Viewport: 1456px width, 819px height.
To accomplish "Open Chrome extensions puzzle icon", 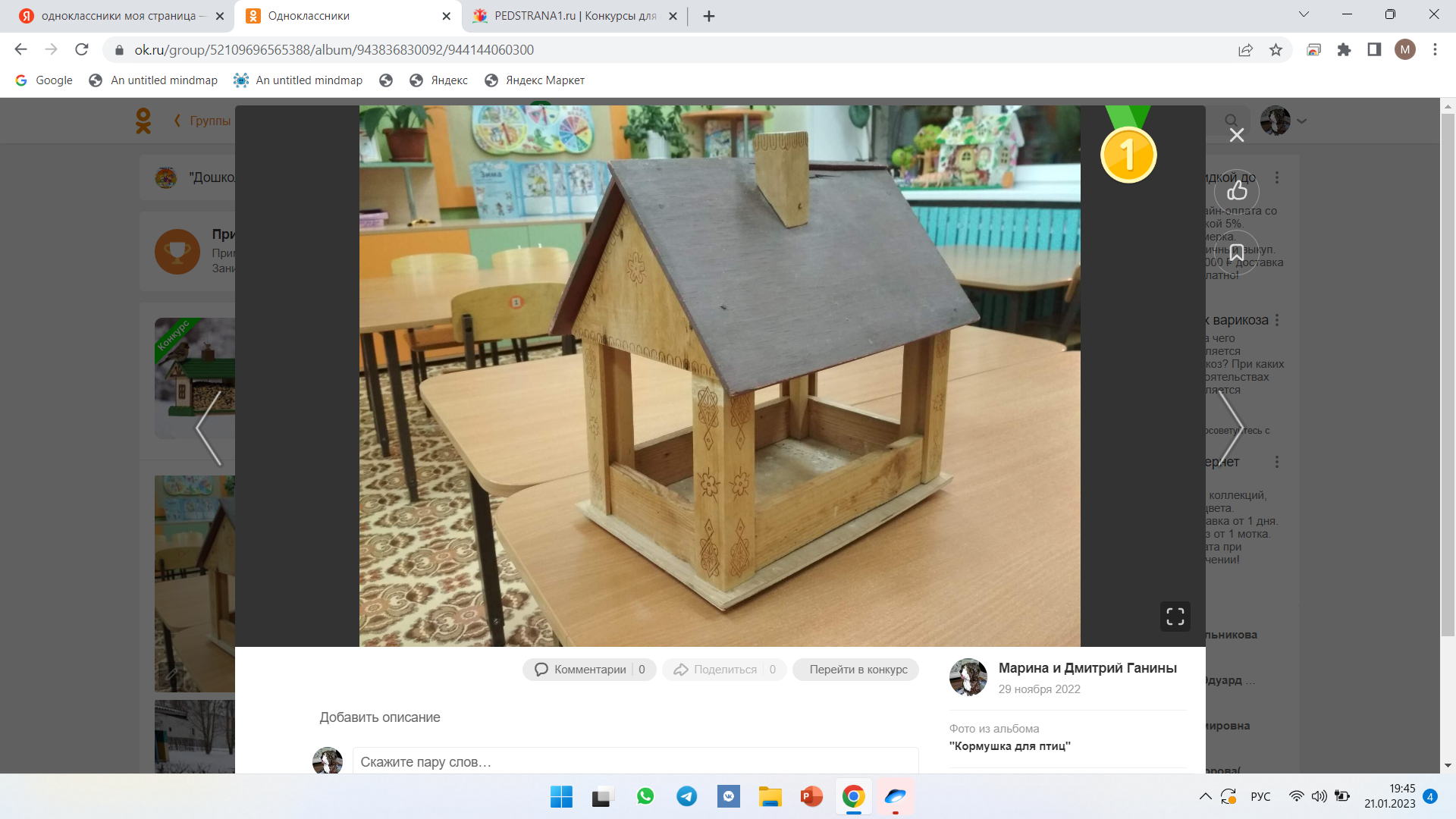I will coord(1344,50).
